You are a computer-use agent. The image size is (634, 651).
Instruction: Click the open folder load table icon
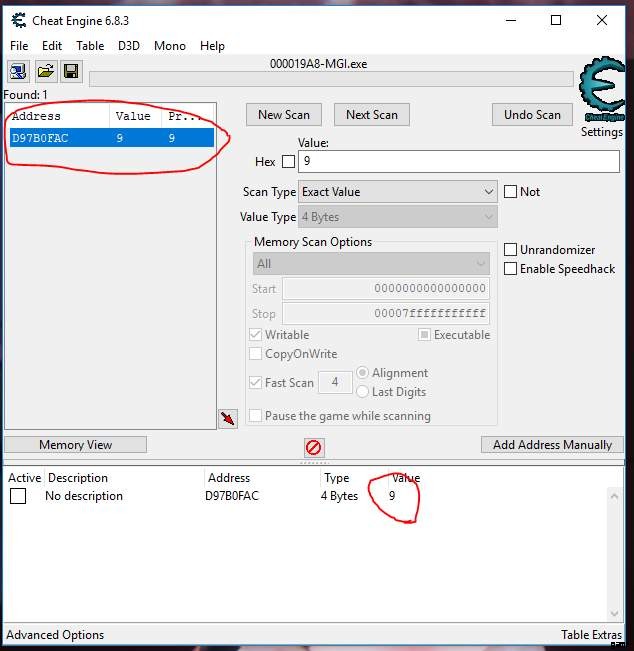point(46,71)
